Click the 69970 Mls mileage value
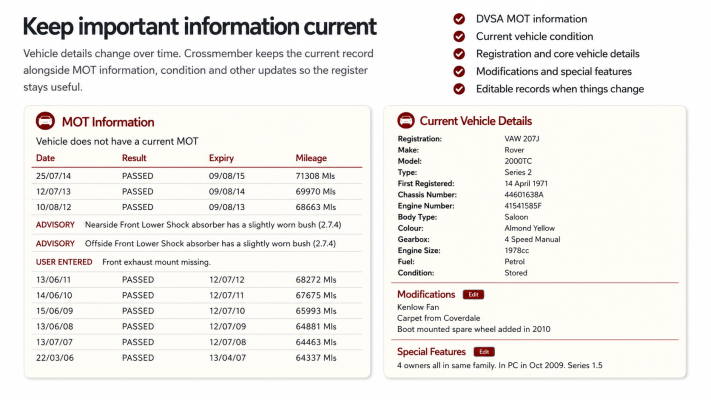The height and width of the screenshot is (400, 711). pyautogui.click(x=316, y=191)
